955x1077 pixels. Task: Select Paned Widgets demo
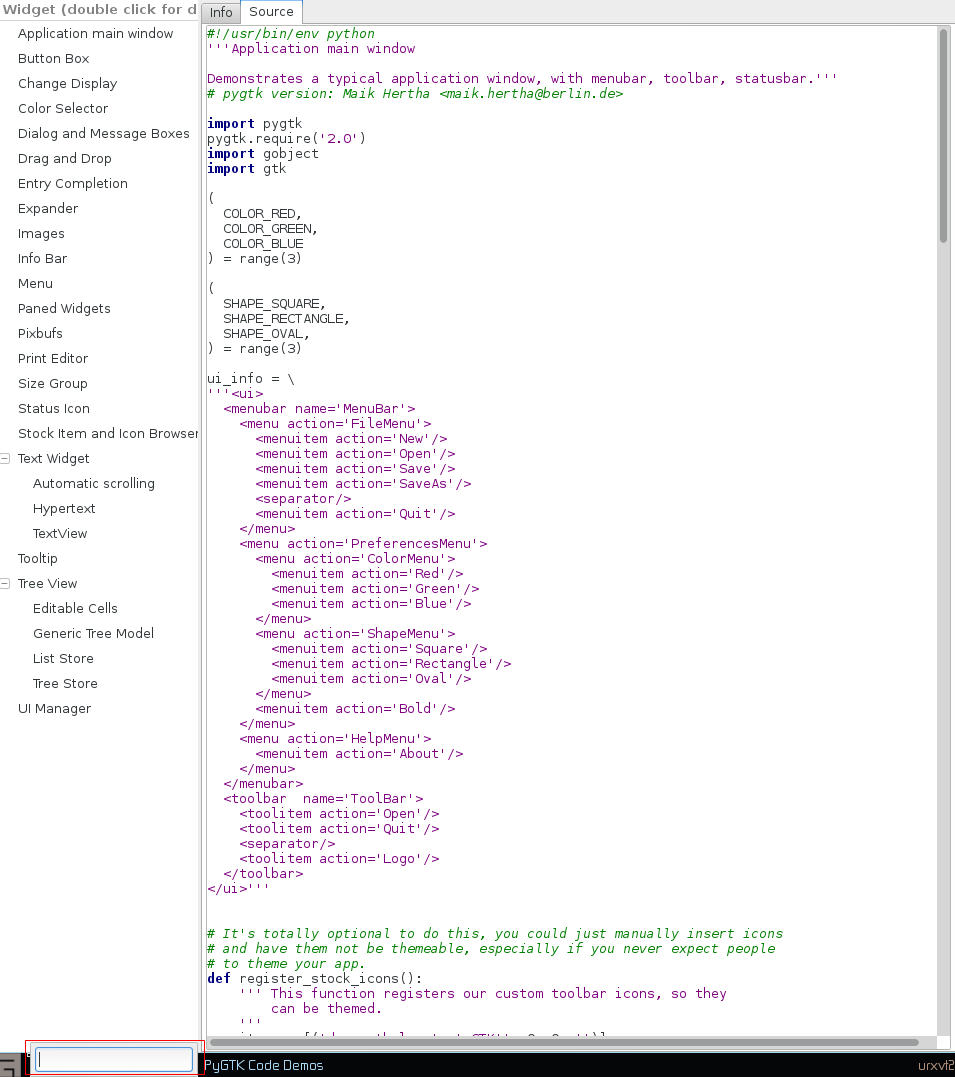[x=64, y=308]
